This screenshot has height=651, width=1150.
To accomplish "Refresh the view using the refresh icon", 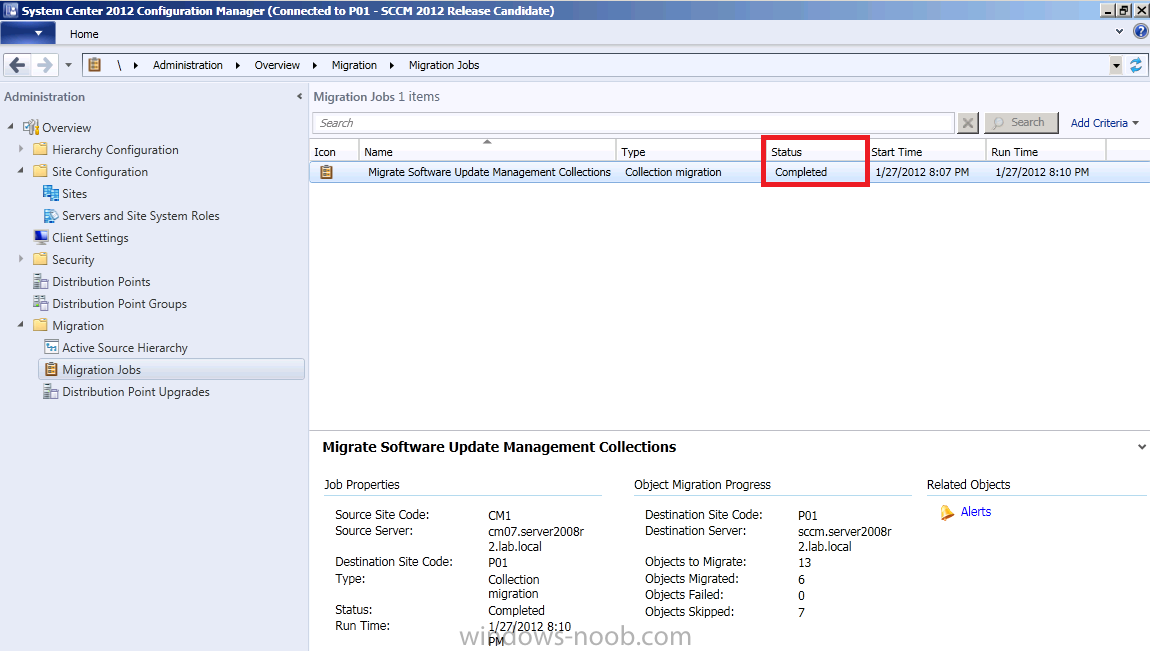I will [1135, 65].
